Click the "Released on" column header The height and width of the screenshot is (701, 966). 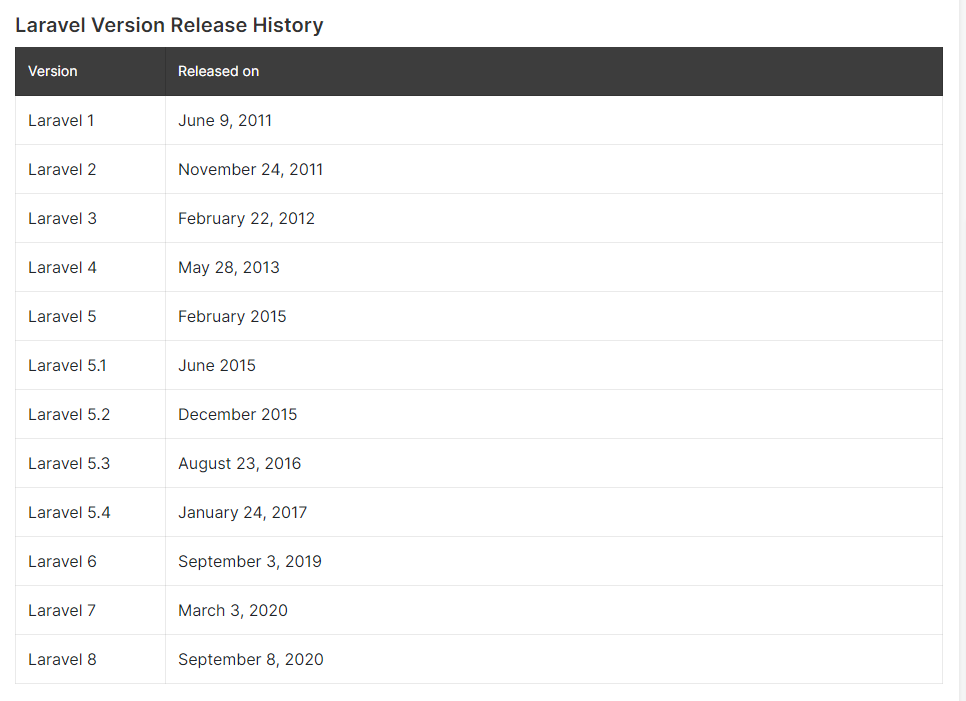218,71
